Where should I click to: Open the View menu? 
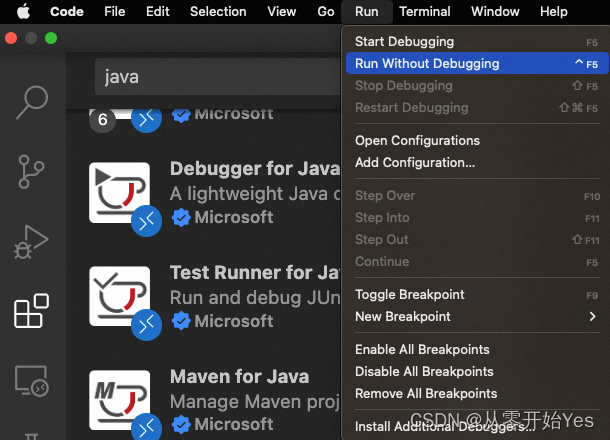(282, 12)
